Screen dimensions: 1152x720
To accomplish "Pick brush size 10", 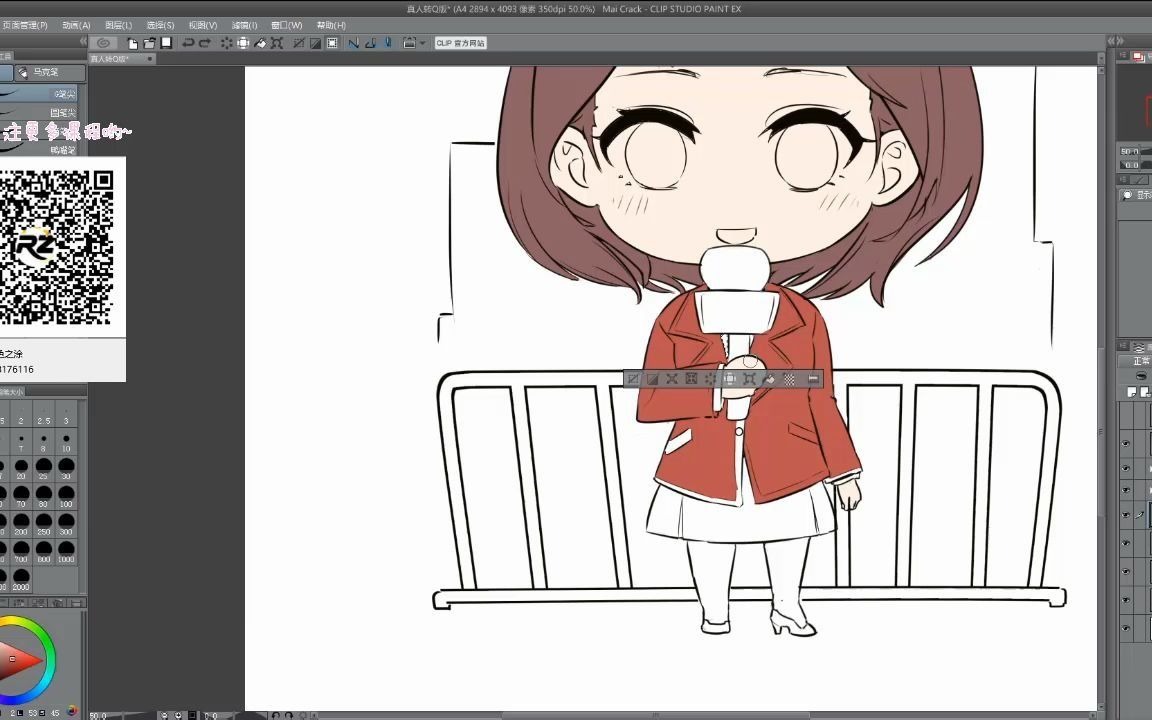I will tap(66, 443).
